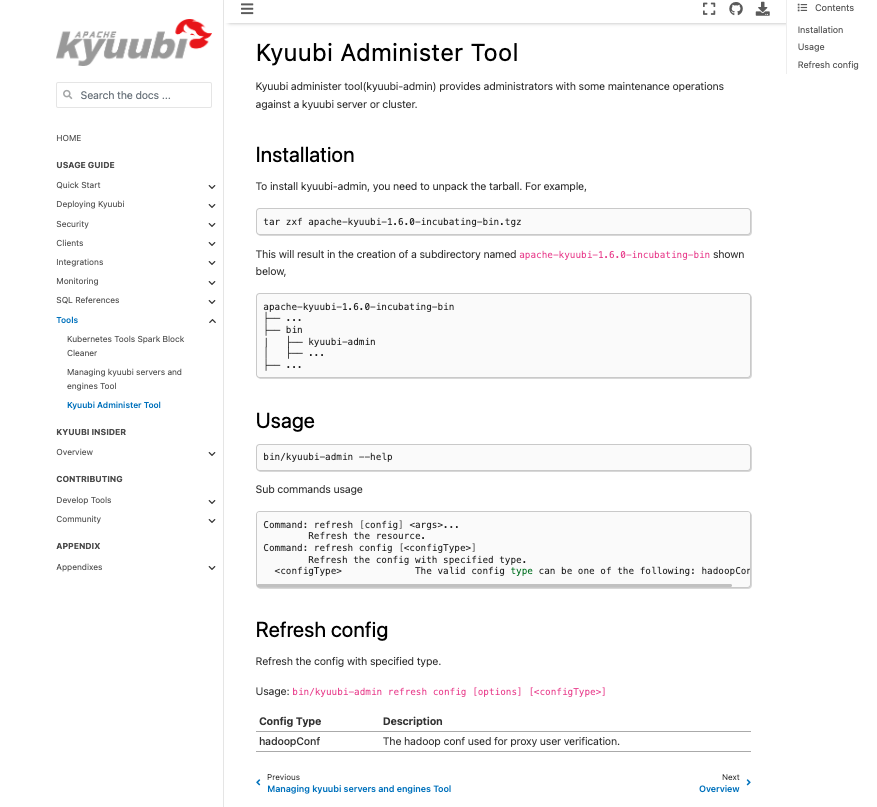The image size is (877, 807).
Task: Click the Config Type column header
Action: 290,721
